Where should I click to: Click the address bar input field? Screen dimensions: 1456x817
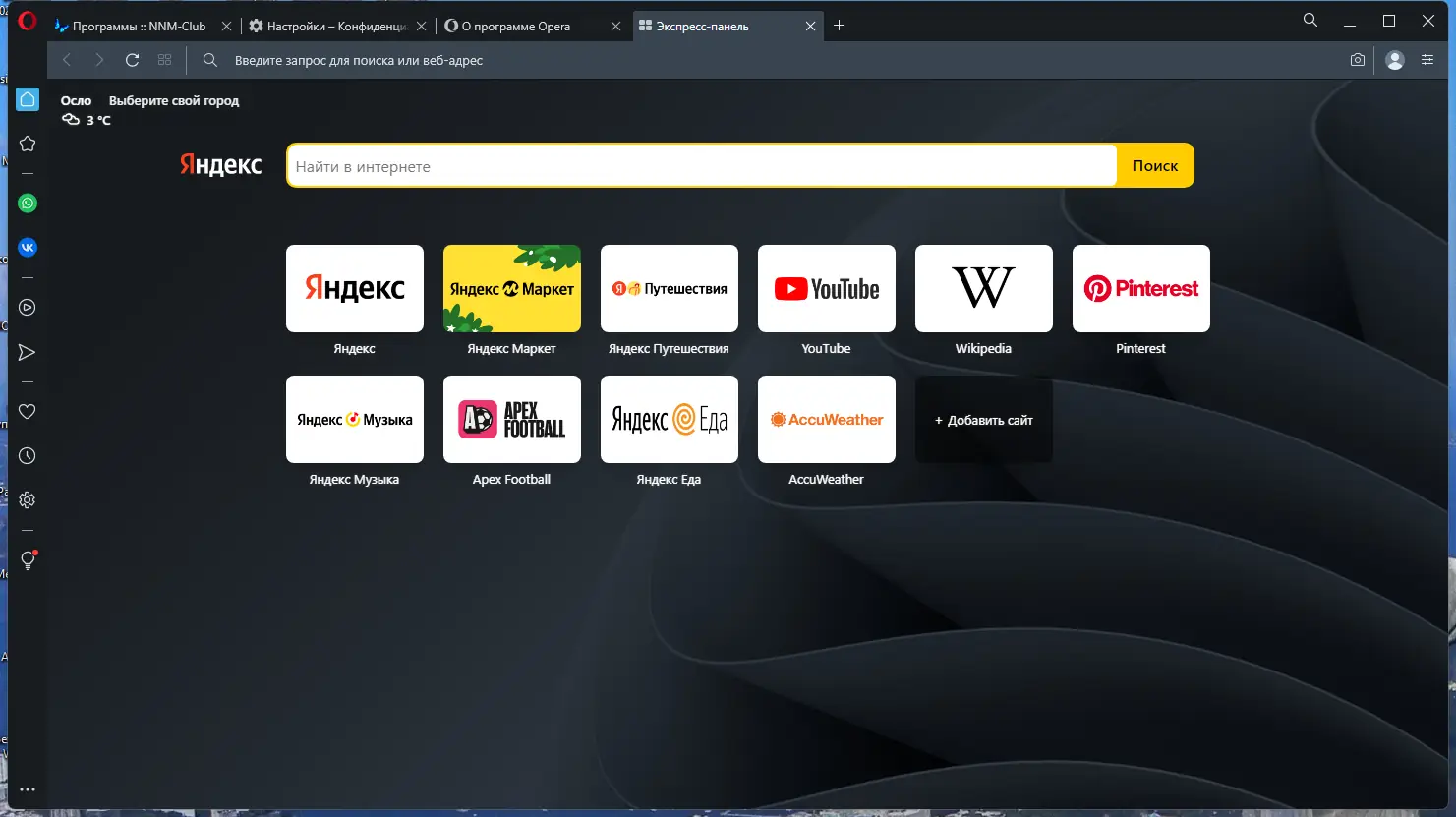(x=782, y=60)
